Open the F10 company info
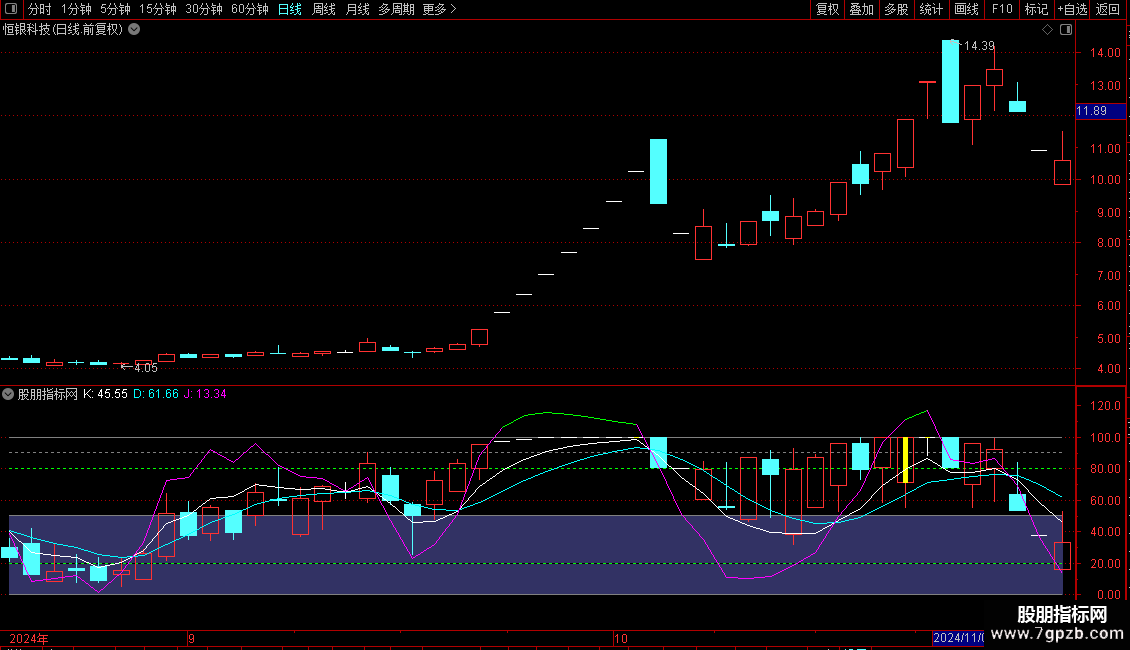 pos(1002,9)
